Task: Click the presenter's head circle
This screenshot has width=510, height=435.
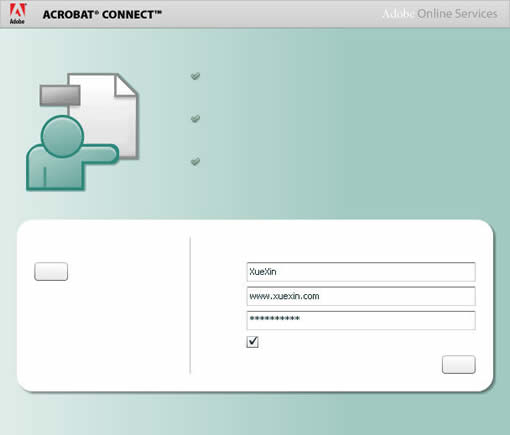Action: pos(62,136)
